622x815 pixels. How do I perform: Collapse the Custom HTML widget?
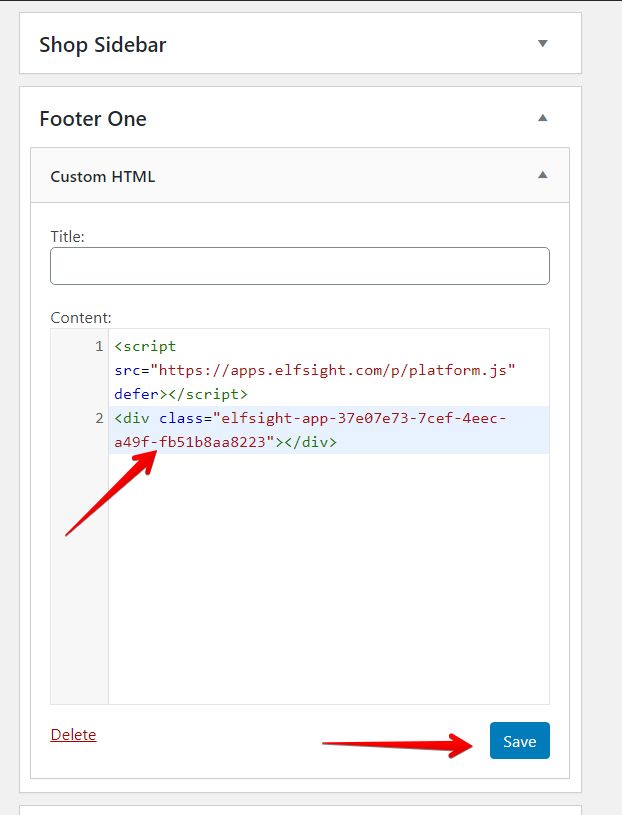coord(542,175)
